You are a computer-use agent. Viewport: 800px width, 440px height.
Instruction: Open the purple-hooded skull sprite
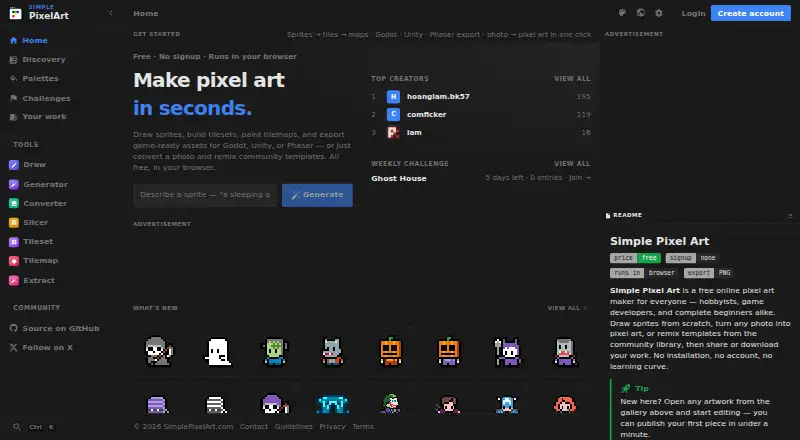(x=275, y=404)
